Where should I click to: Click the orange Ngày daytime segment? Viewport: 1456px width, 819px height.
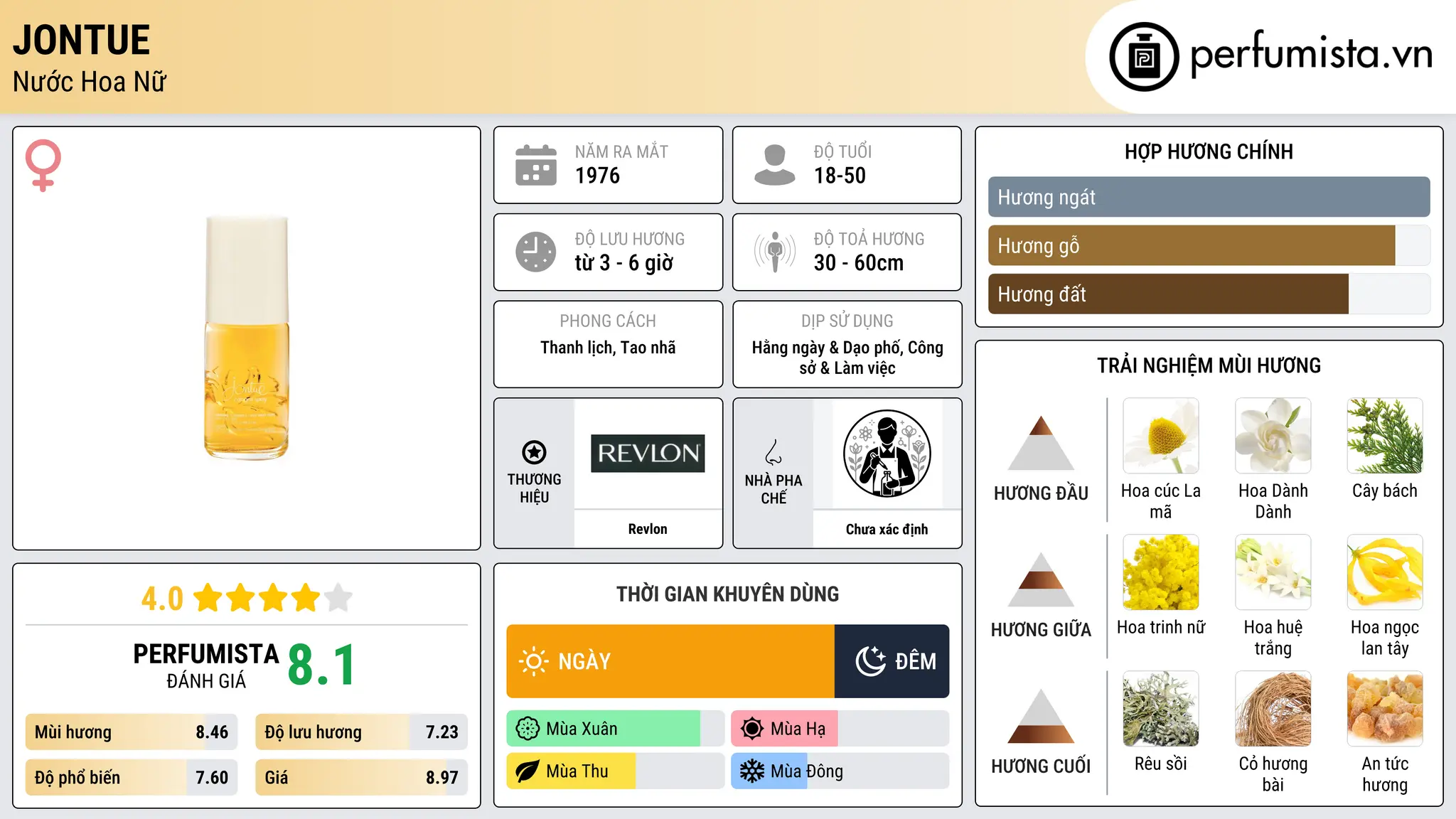670,661
